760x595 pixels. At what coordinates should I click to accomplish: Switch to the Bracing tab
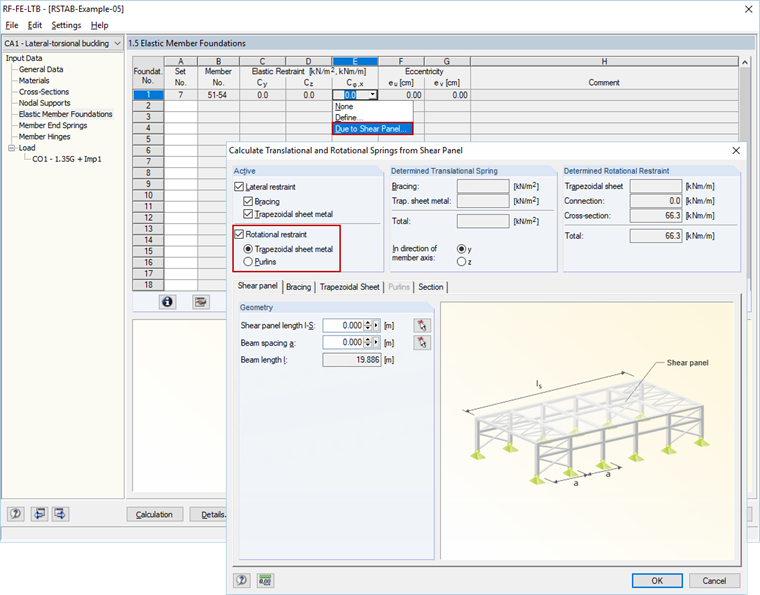pos(298,287)
